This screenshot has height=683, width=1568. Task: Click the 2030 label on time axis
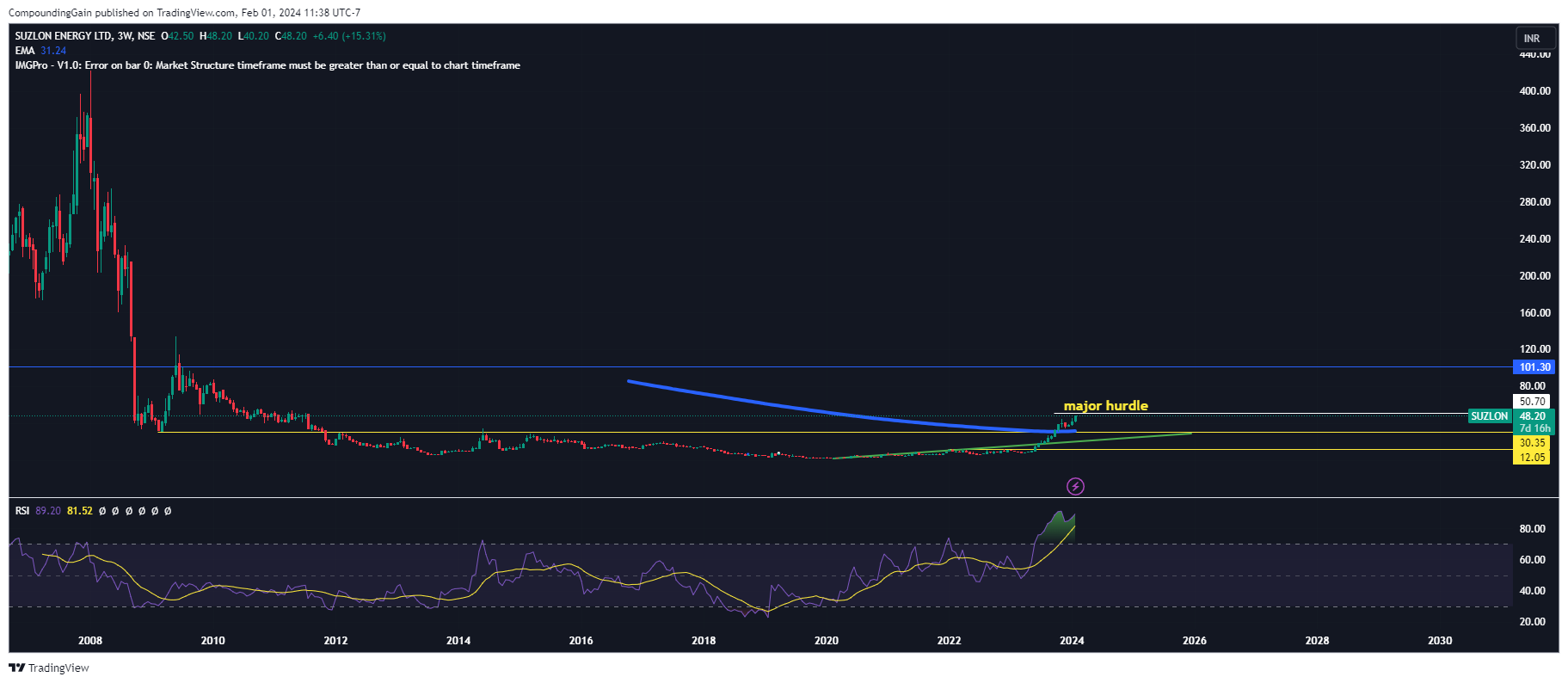pos(1440,641)
